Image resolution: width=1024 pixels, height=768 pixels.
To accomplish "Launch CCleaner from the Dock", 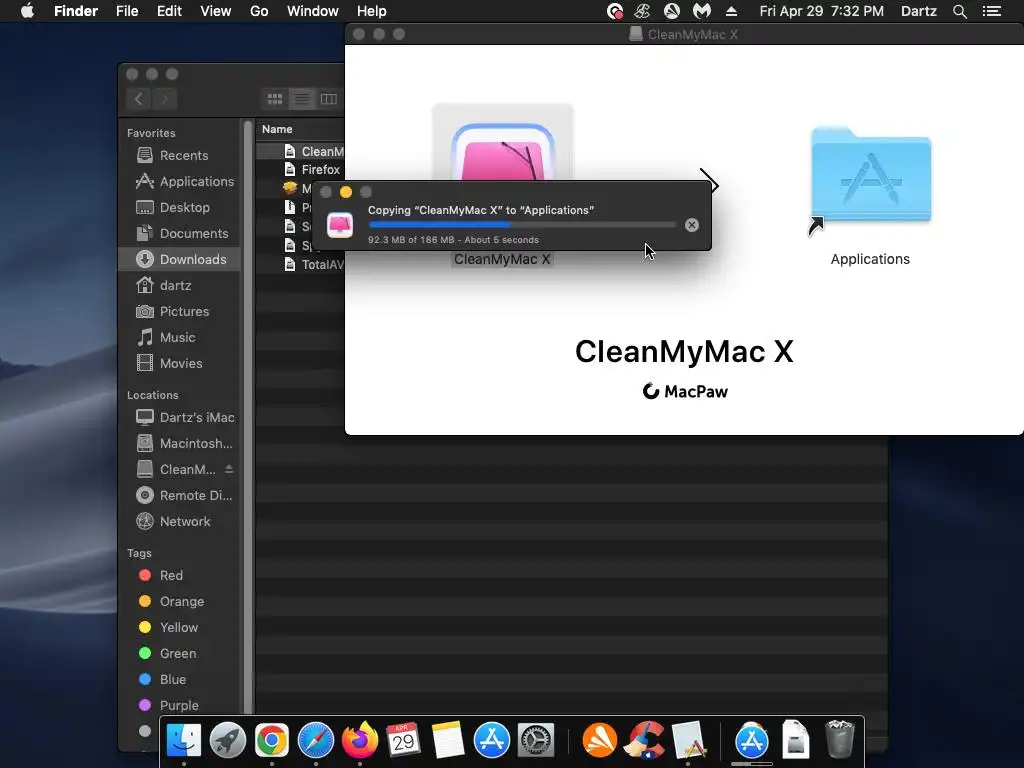I will coord(643,740).
